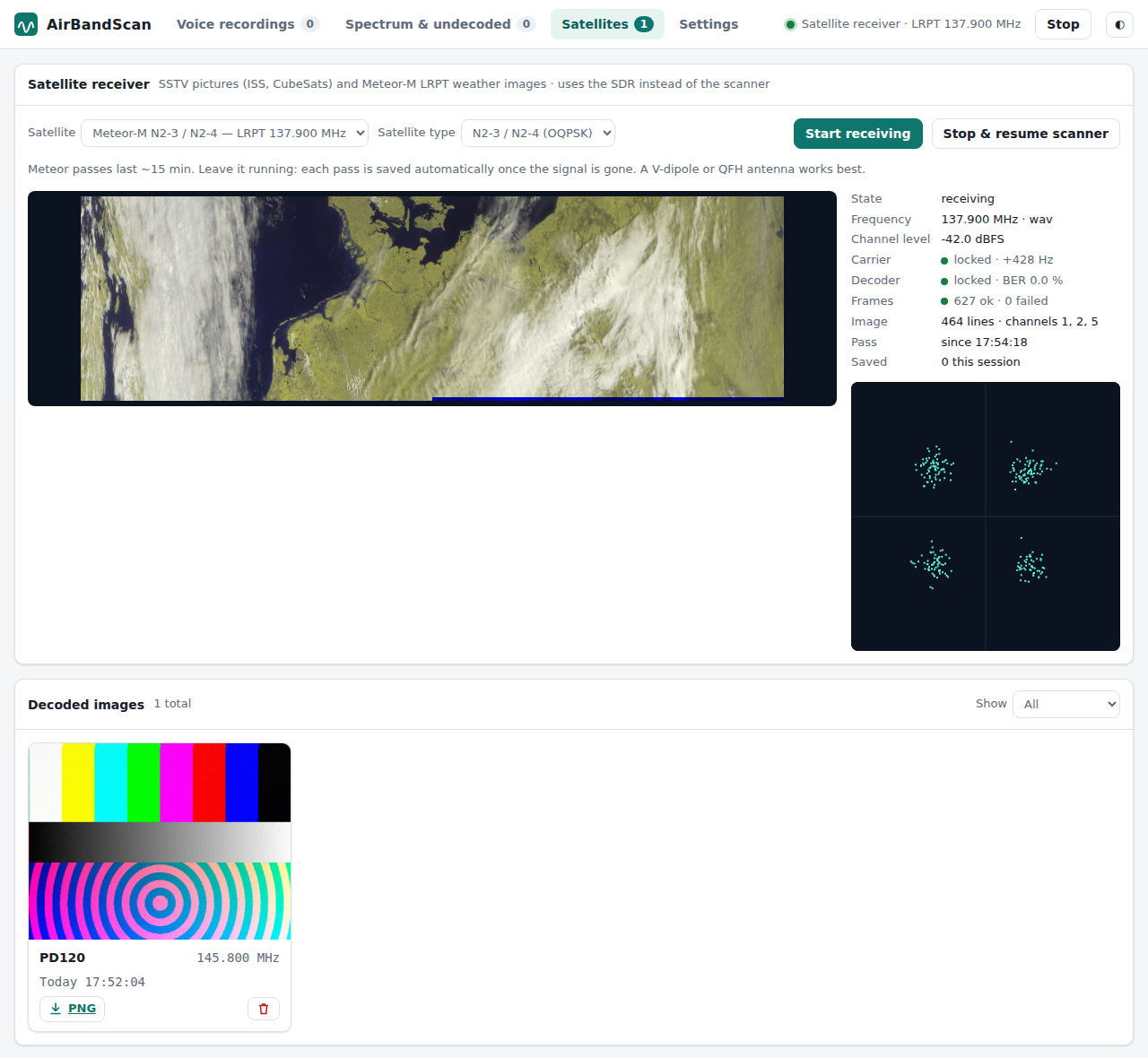Switch to the Voice recordings tab
This screenshot has height=1058, width=1148.
point(248,24)
